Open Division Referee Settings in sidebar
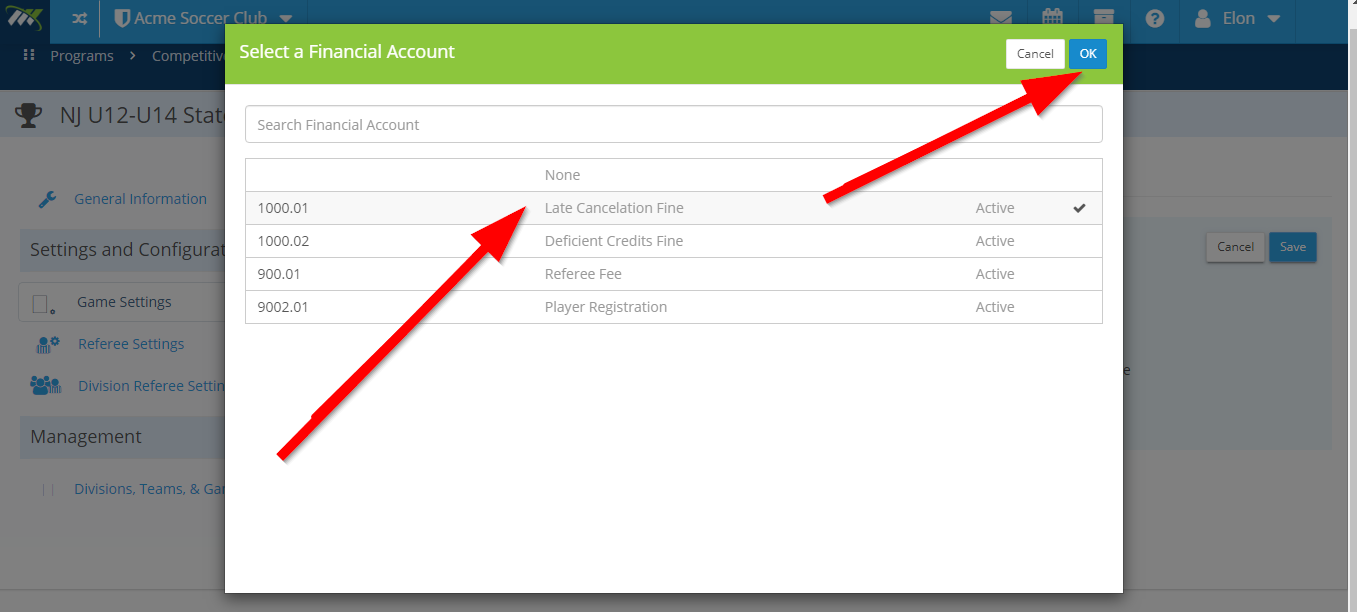Screen dimensions: 1357x612 (x=152, y=386)
